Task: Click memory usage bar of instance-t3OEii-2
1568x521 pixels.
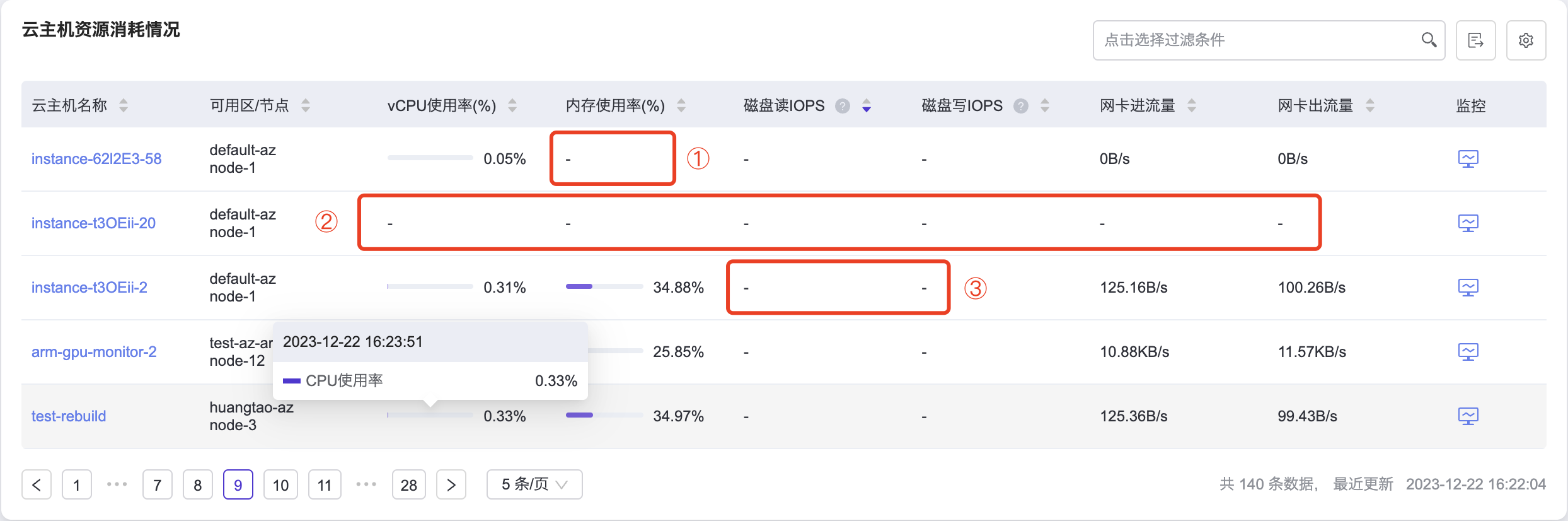Action: pos(604,286)
